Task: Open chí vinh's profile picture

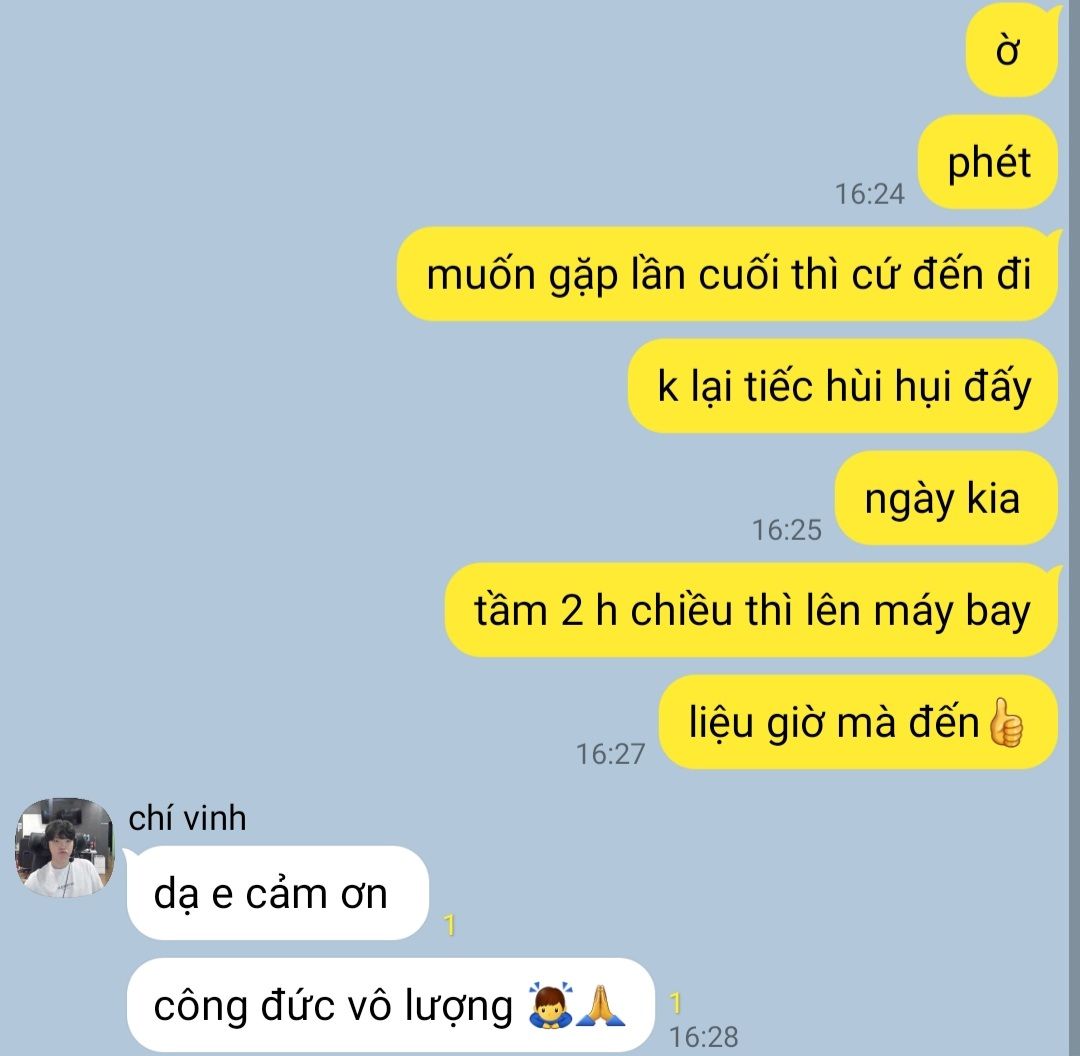Action: pos(65,848)
